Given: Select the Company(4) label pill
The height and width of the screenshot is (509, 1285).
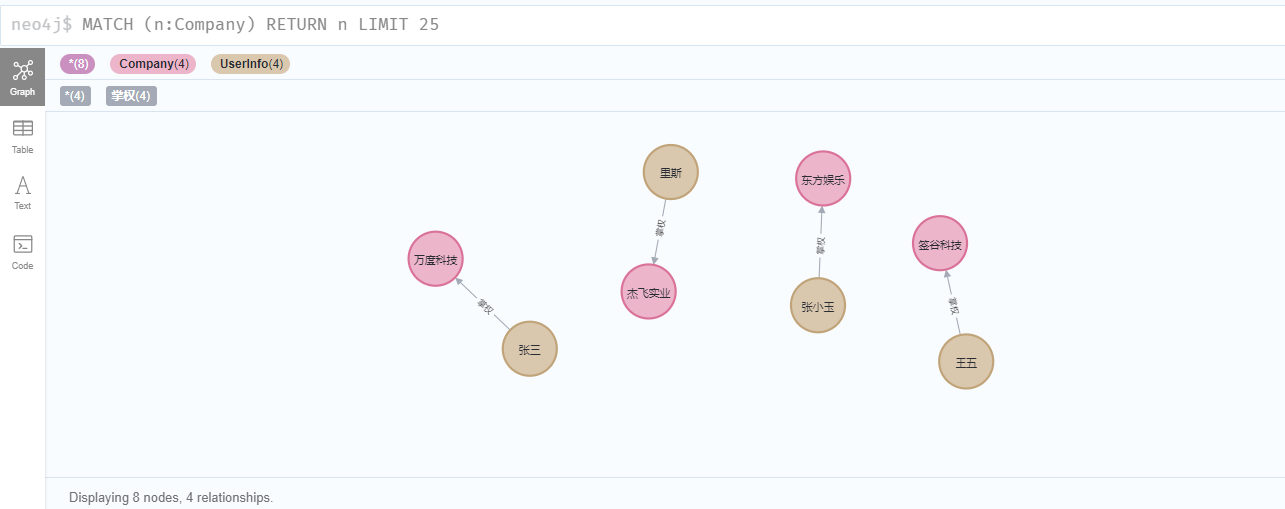Looking at the screenshot, I should click(153, 64).
